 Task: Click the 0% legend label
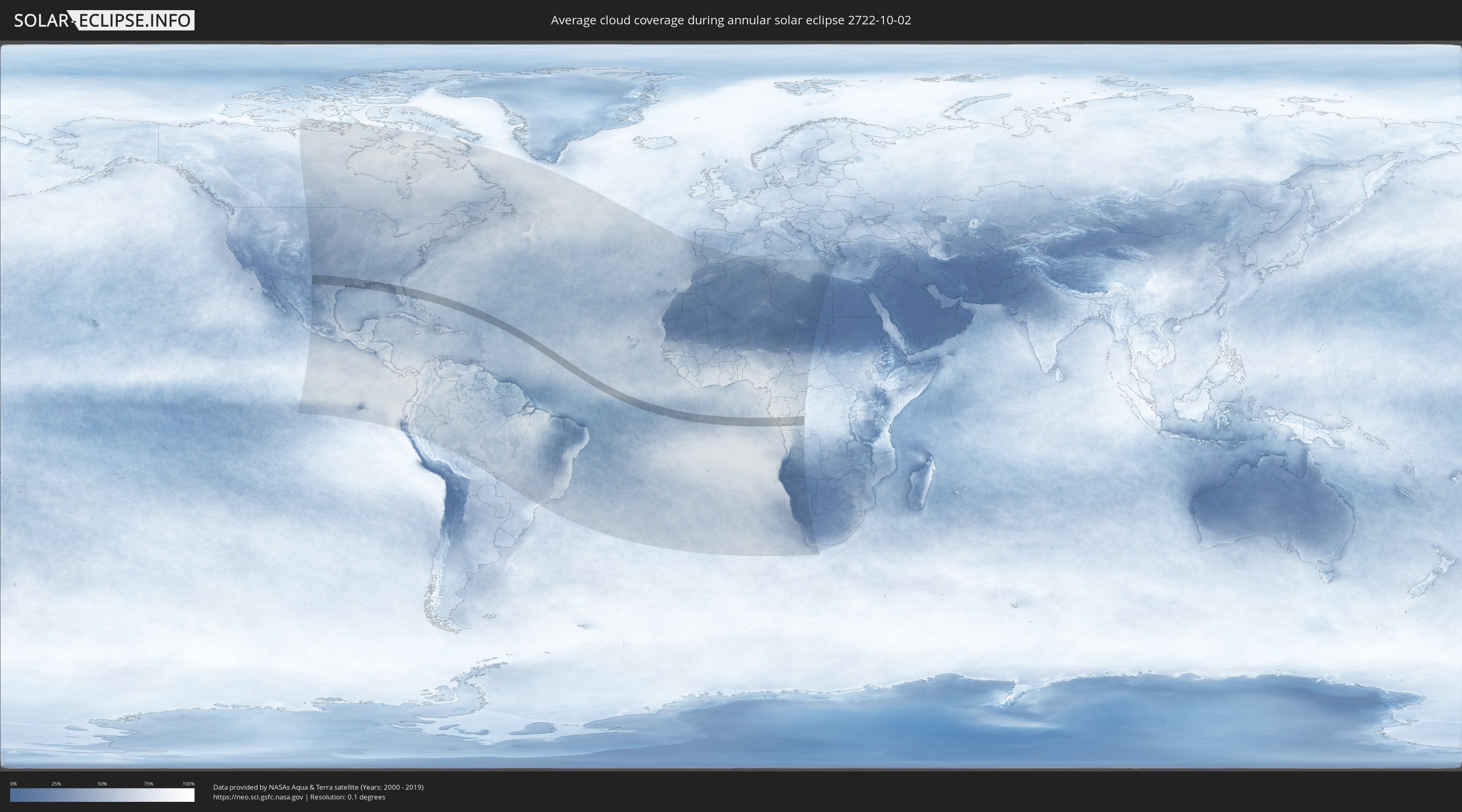(x=13, y=784)
